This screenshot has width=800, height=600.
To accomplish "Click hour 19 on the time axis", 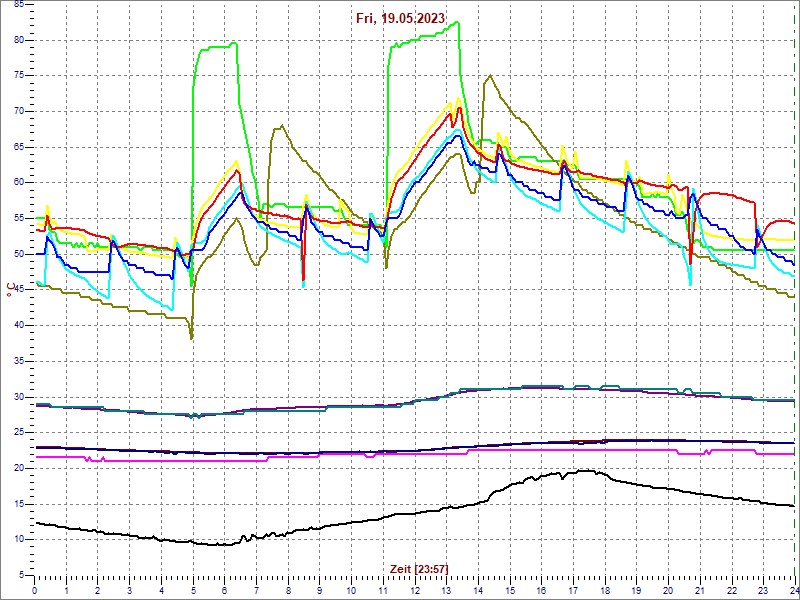I will tap(637, 588).
